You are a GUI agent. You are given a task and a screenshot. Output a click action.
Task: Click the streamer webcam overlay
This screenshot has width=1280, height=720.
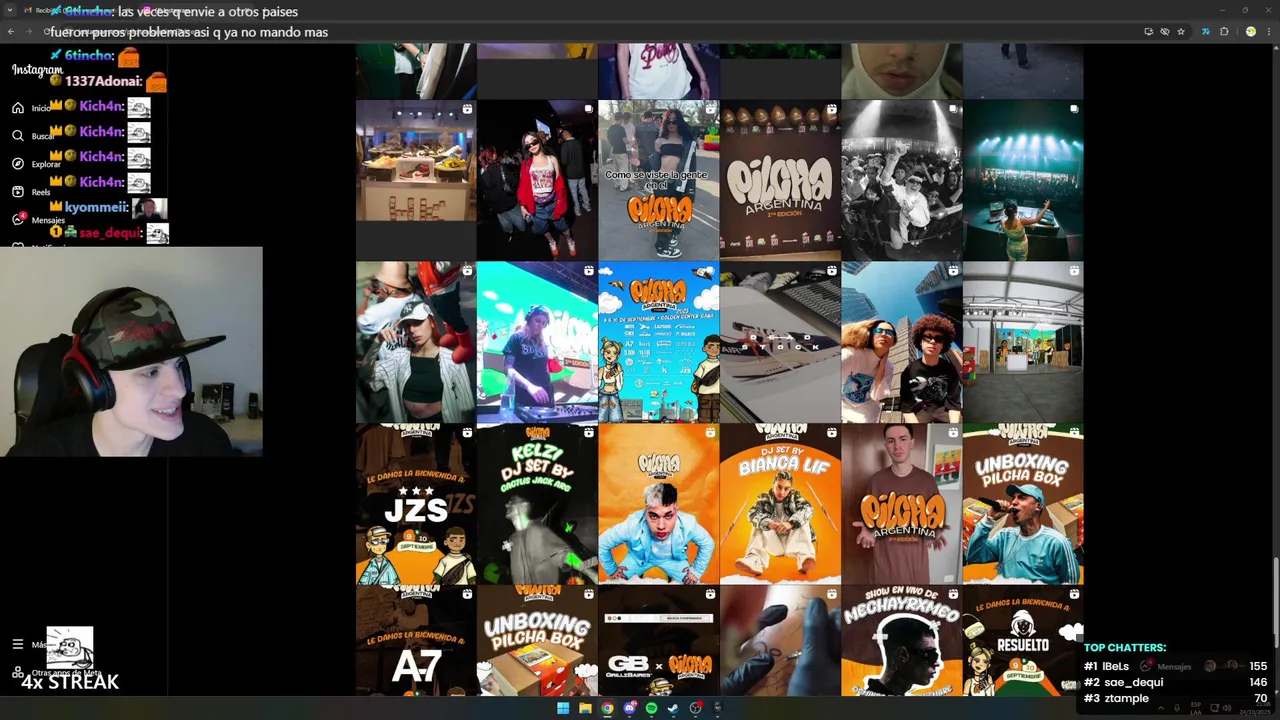131,352
